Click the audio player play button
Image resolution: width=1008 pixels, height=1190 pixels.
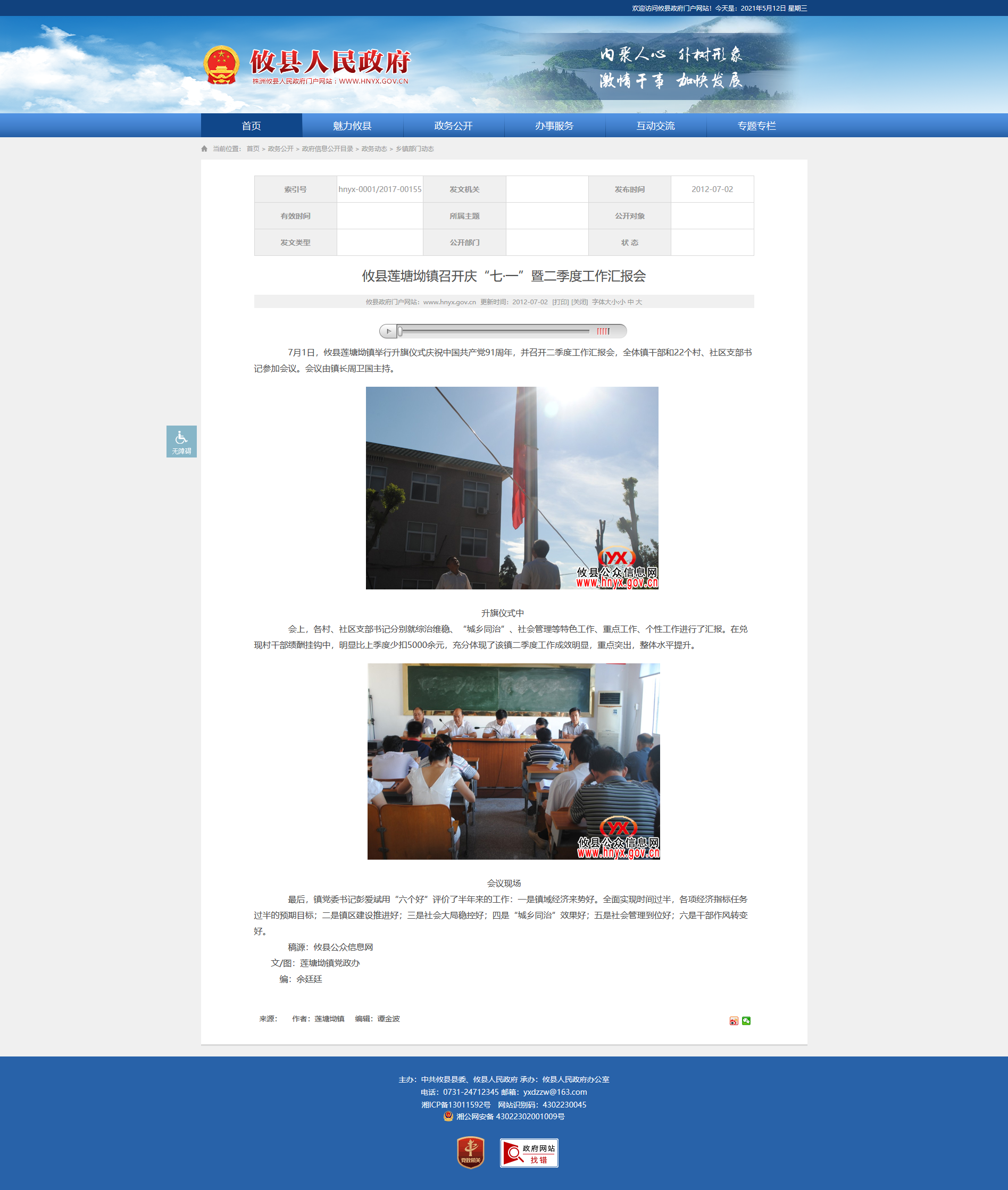[x=388, y=331]
